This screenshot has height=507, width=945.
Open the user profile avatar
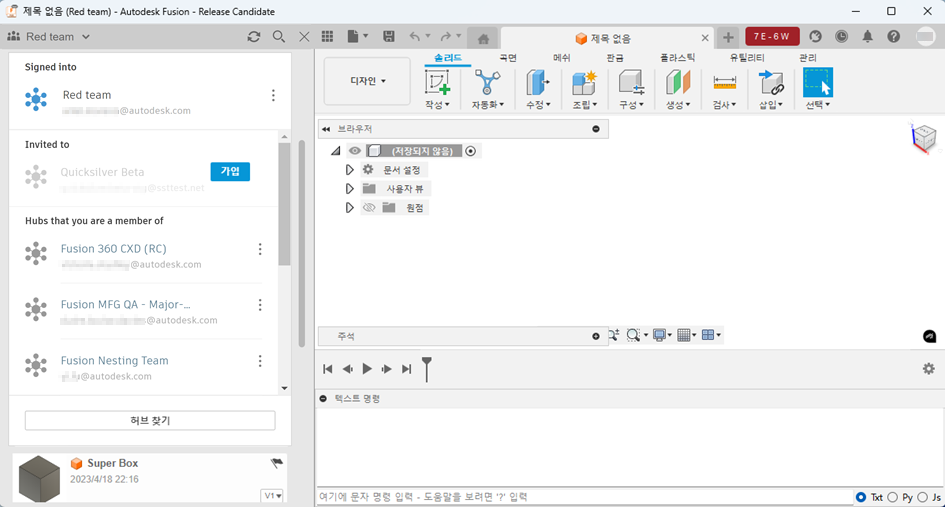[926, 37]
